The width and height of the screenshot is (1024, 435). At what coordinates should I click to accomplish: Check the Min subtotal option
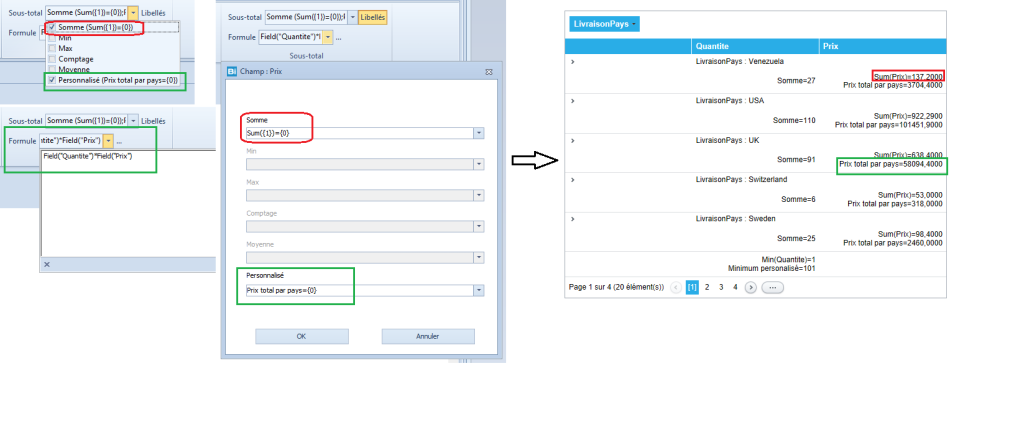(52, 39)
